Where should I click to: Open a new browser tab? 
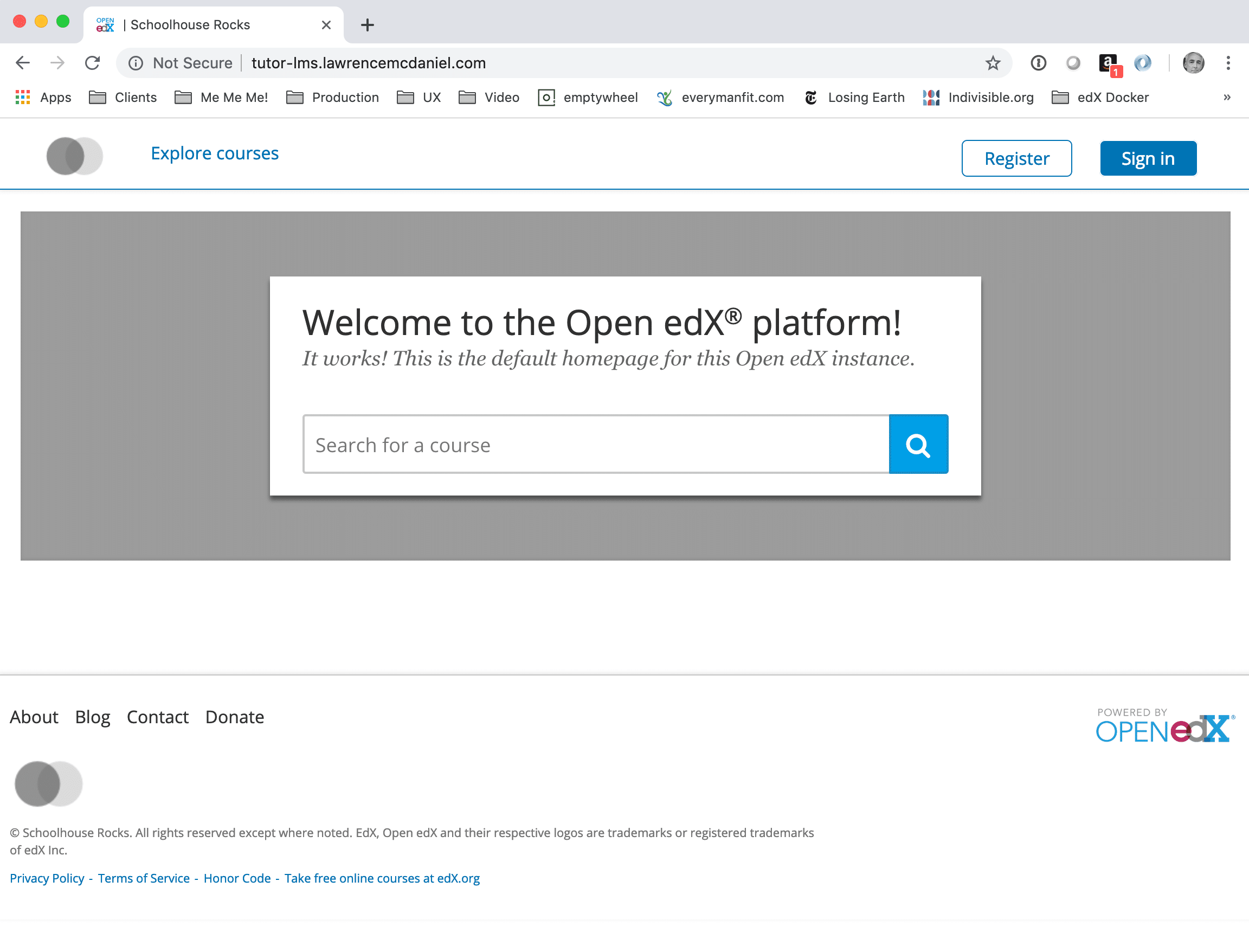click(367, 25)
